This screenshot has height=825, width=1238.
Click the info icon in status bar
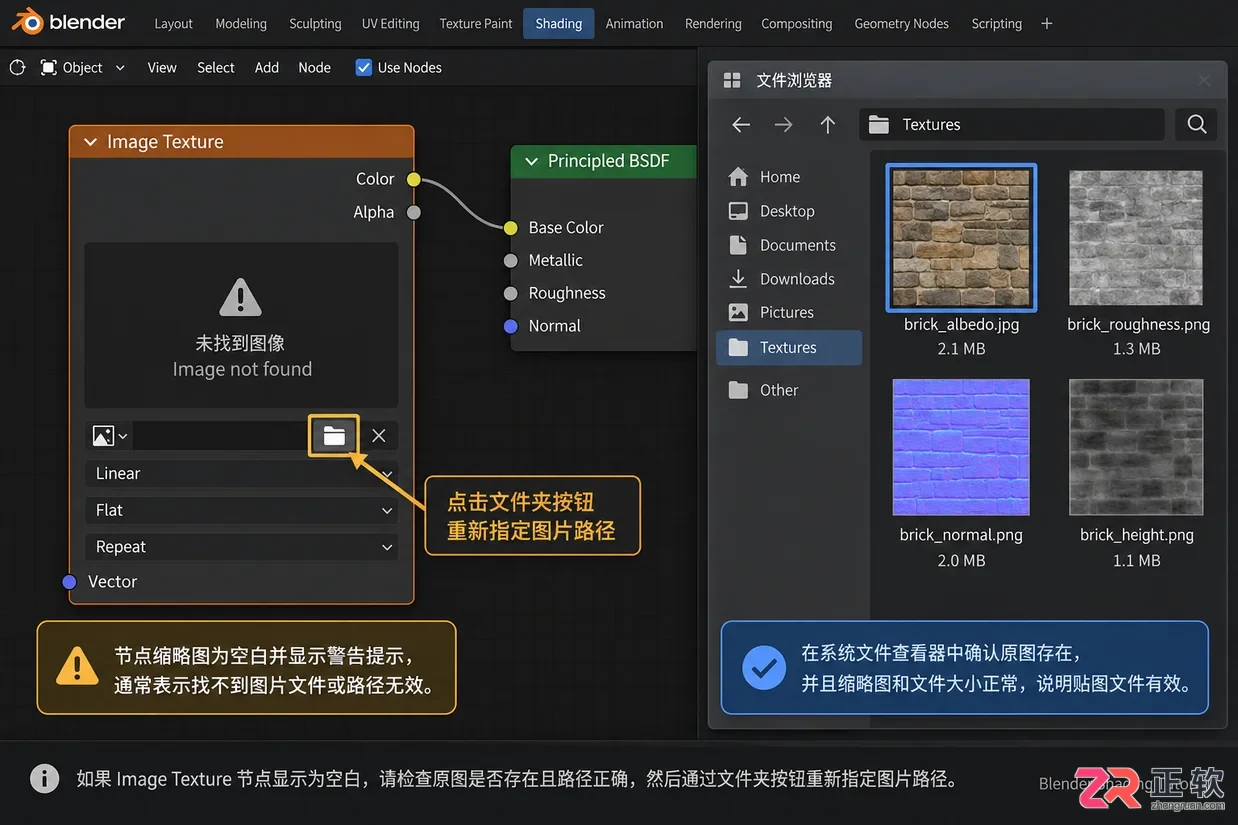(x=44, y=778)
